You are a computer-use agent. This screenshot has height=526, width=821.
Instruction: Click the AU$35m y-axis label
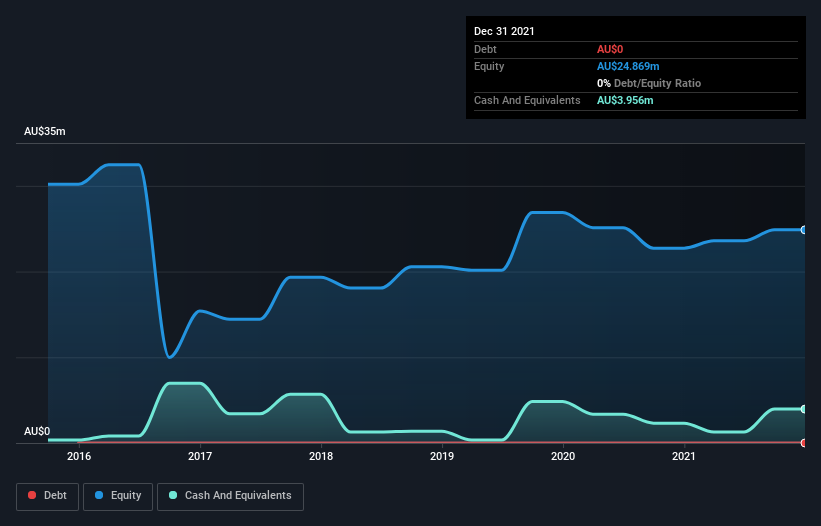pyautogui.click(x=45, y=131)
